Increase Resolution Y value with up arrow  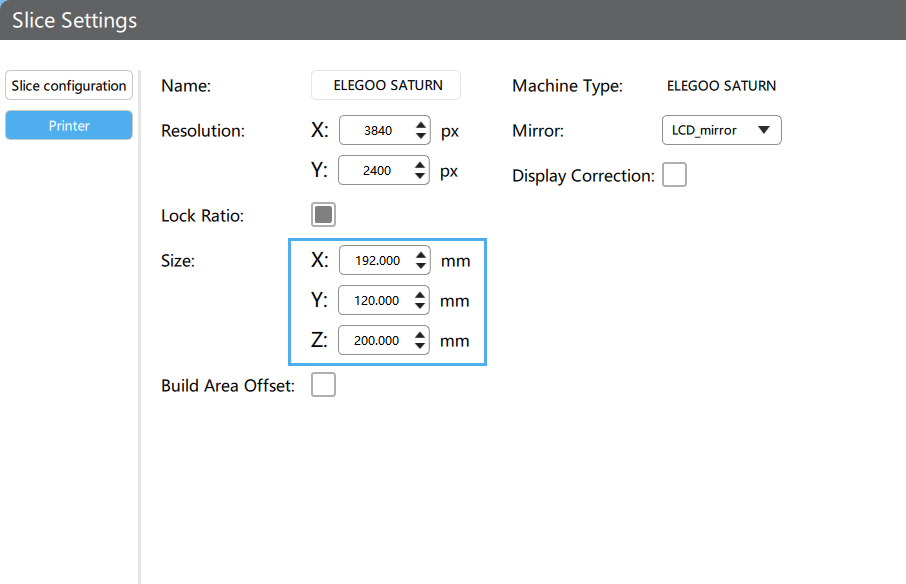point(420,165)
